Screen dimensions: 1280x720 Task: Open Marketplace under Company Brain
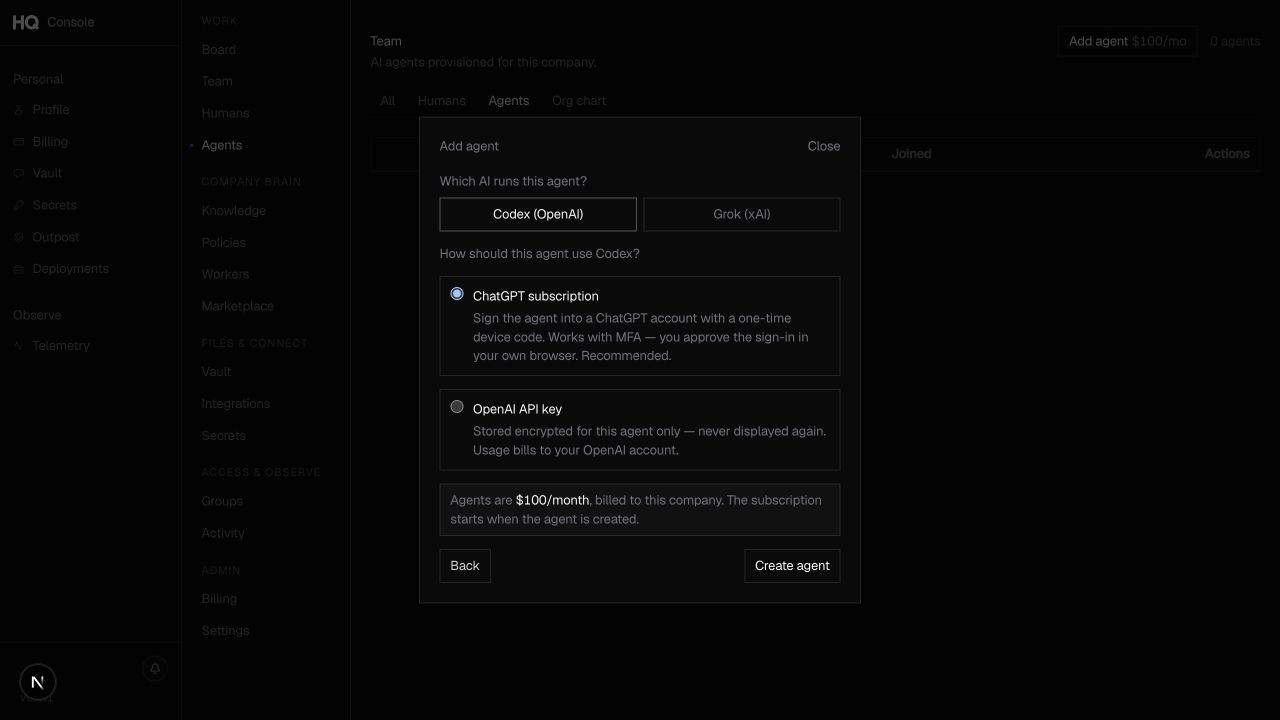237,307
